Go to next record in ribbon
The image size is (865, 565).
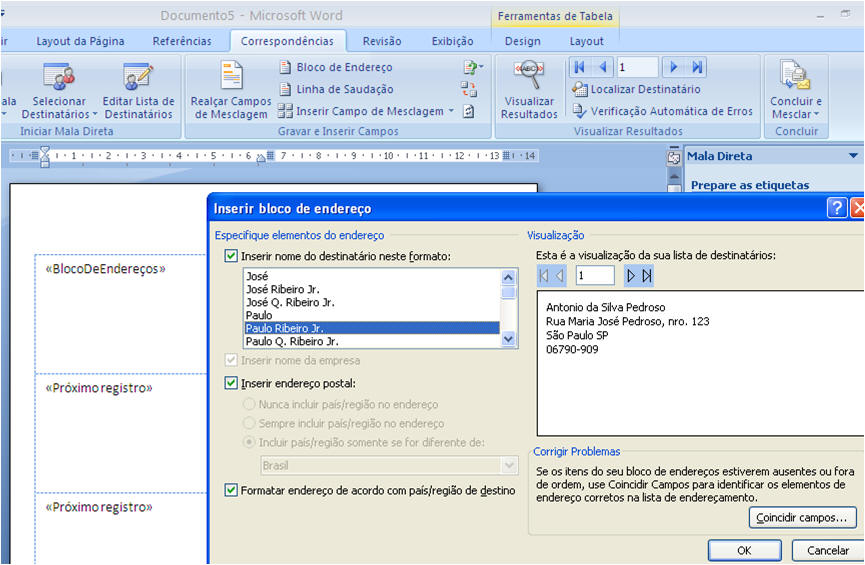tap(675, 67)
